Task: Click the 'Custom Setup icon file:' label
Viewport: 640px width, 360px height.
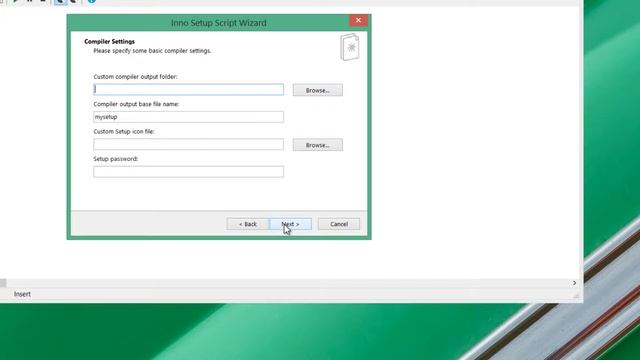Action: coord(124,131)
